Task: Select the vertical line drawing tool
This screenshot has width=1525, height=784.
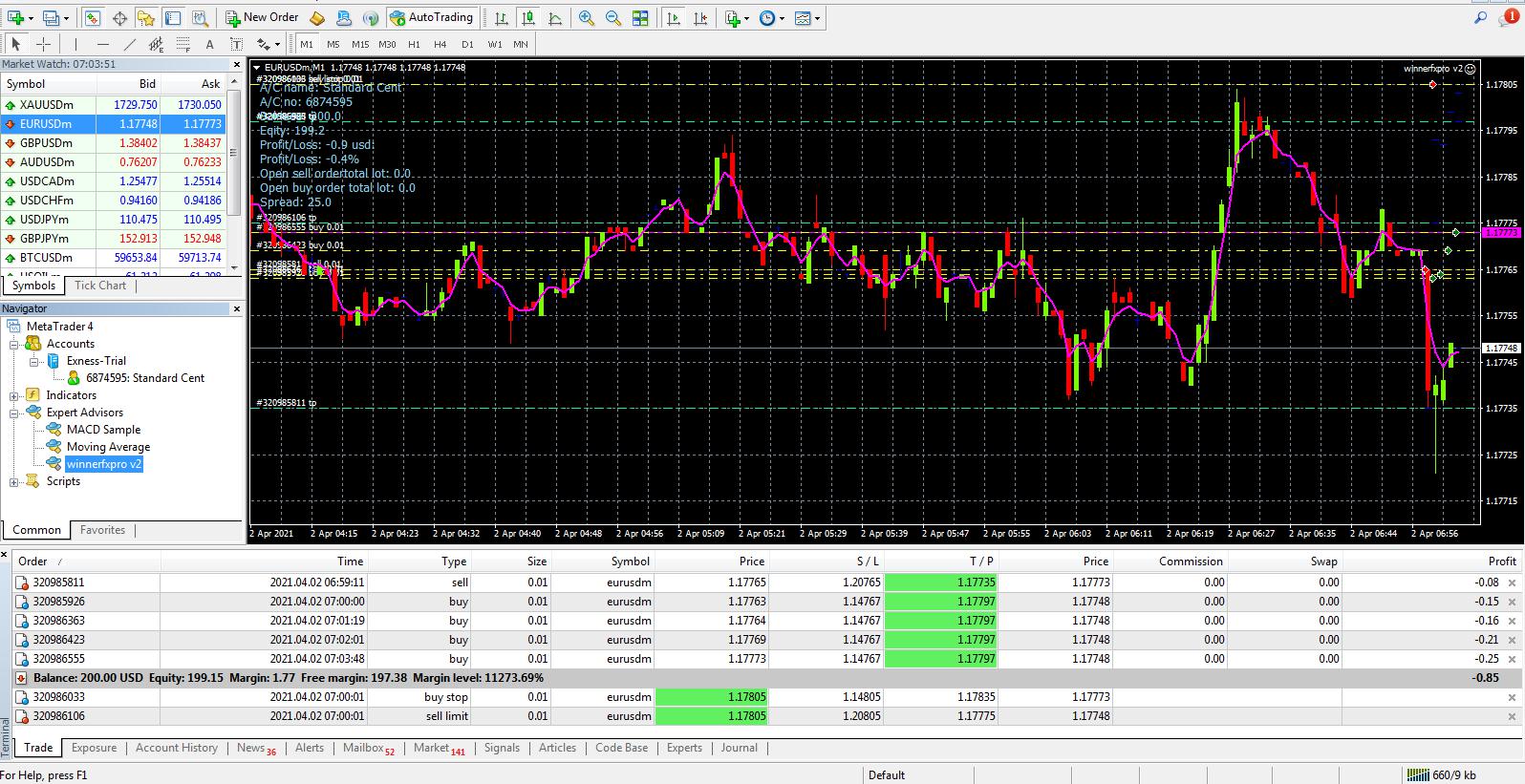Action: tap(75, 44)
